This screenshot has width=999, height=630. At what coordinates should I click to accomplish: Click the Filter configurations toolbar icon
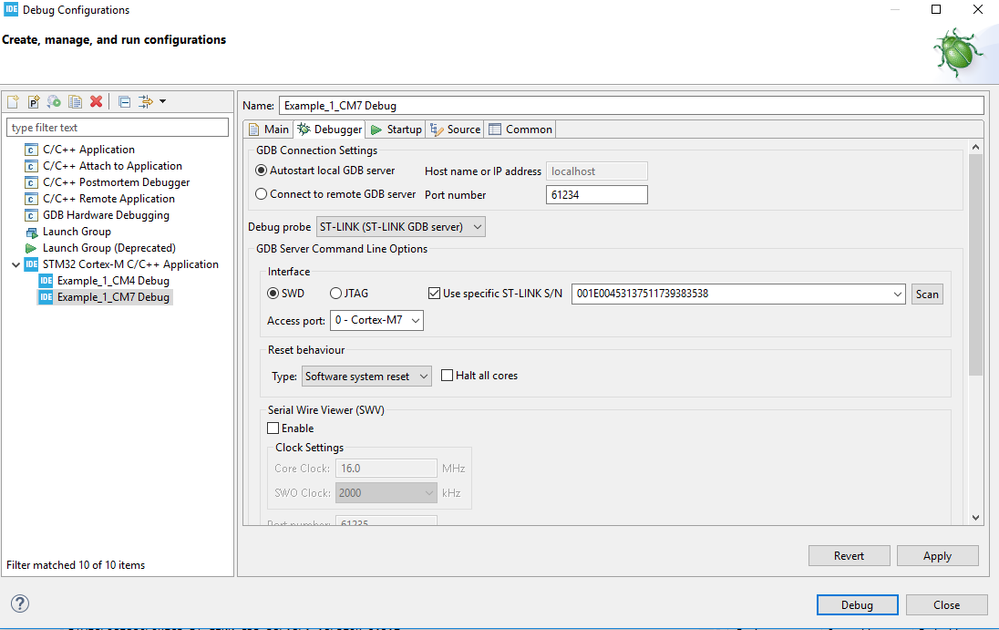pos(146,101)
